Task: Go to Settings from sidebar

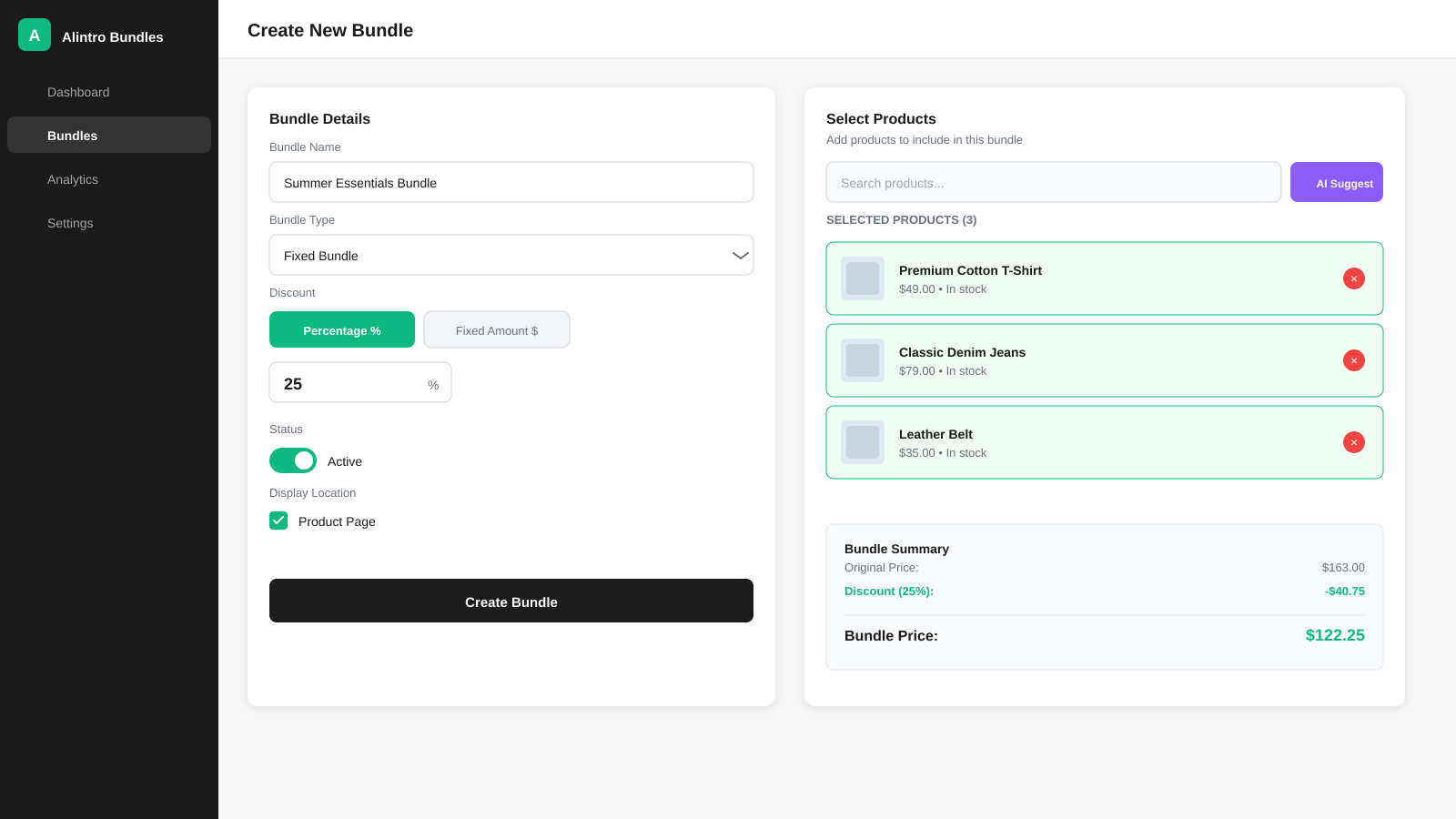Action: point(69,223)
